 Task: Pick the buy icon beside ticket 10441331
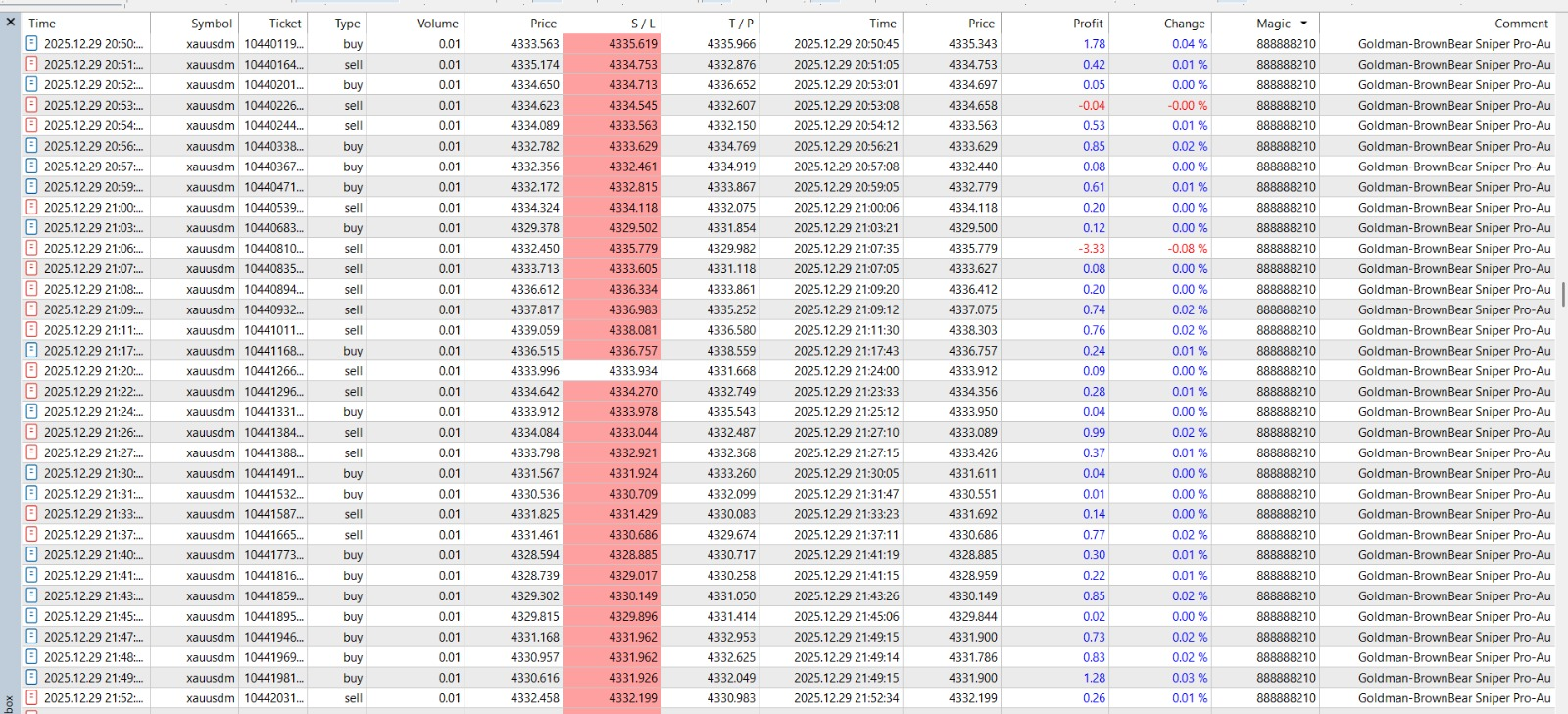(31, 412)
